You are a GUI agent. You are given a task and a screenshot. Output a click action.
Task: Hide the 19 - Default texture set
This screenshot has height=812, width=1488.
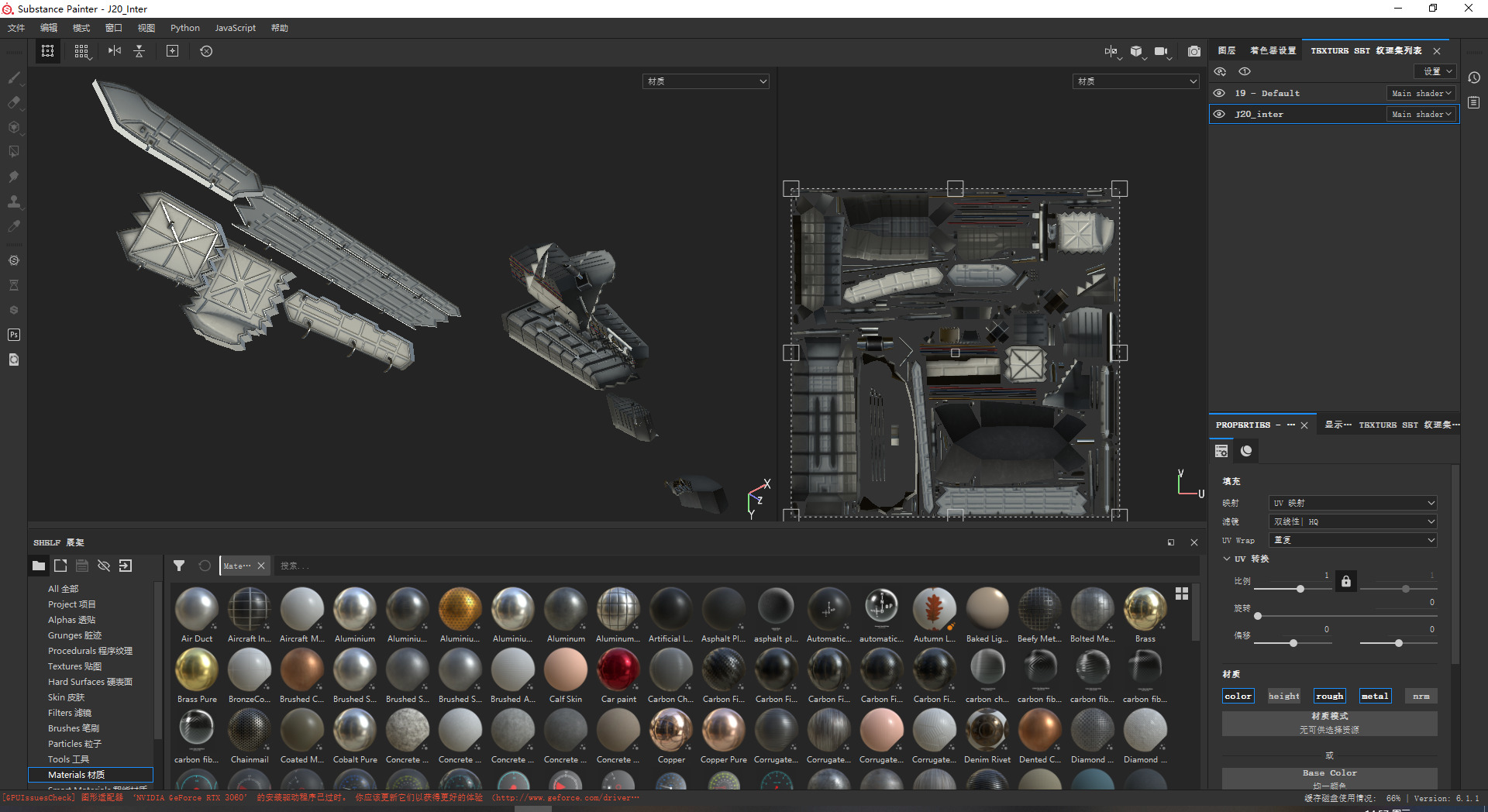1219,93
